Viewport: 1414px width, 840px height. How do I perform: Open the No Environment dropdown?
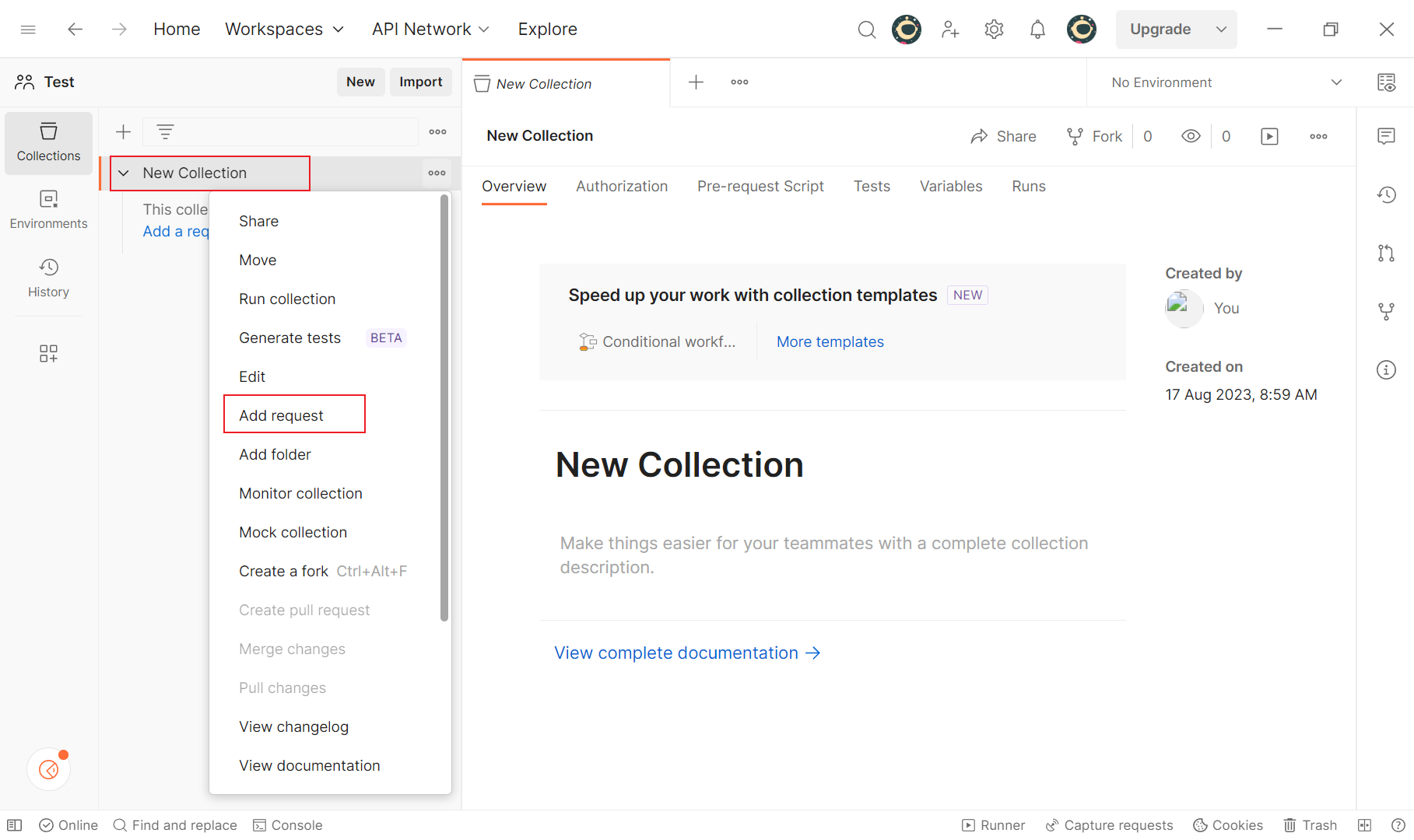click(x=1226, y=82)
